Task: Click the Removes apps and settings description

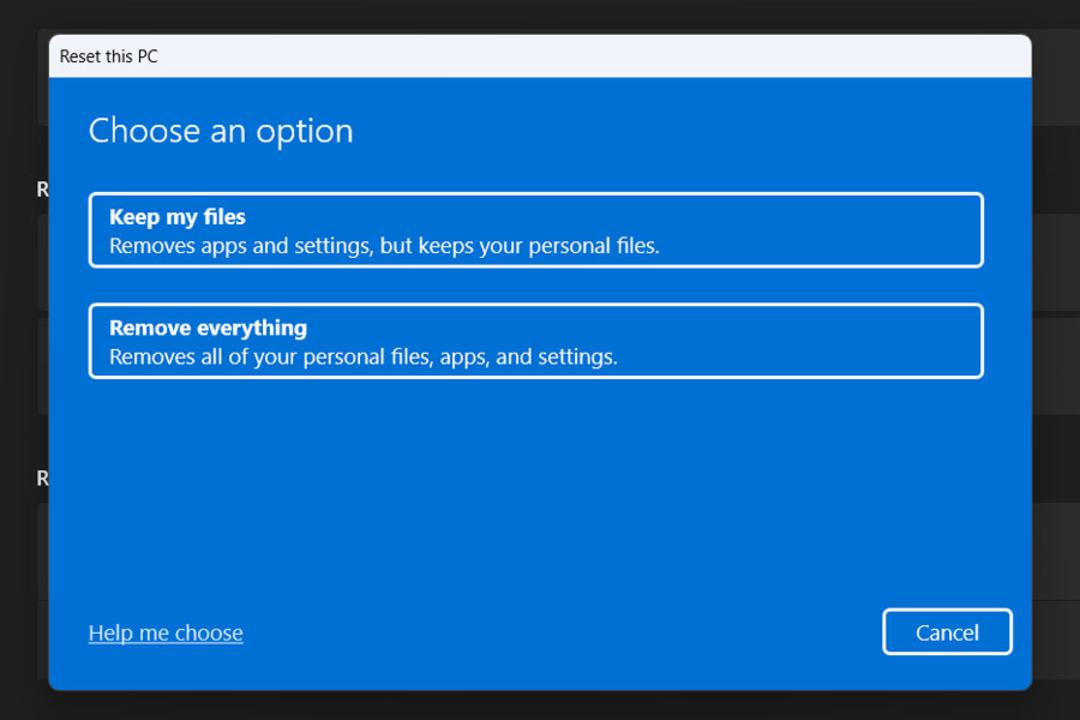Action: pyautogui.click(x=384, y=246)
